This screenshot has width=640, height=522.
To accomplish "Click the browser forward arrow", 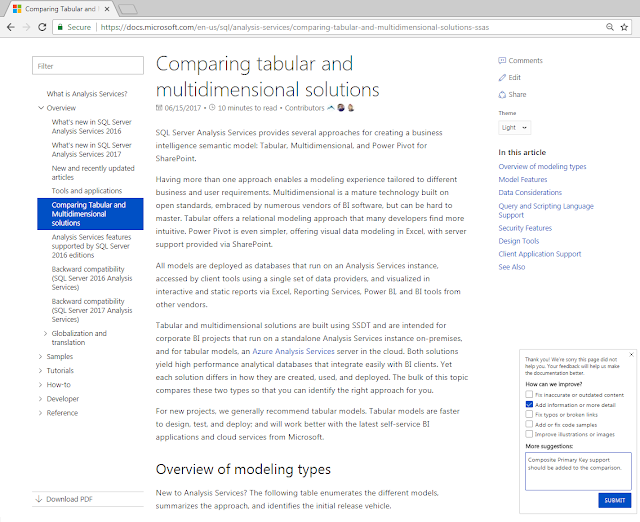I will tap(27, 27).
